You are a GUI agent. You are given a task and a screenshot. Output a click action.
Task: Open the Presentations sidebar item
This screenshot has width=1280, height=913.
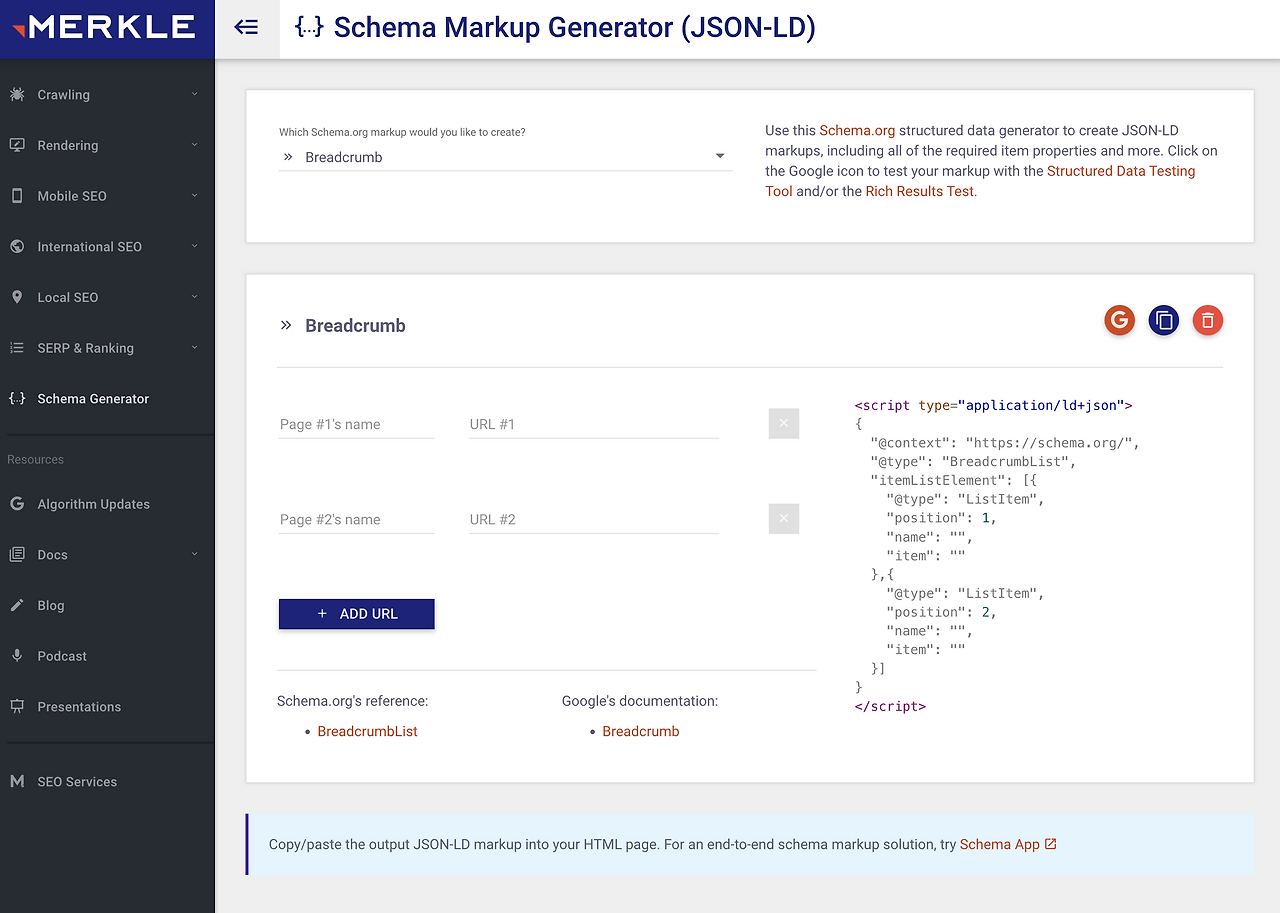(x=107, y=706)
